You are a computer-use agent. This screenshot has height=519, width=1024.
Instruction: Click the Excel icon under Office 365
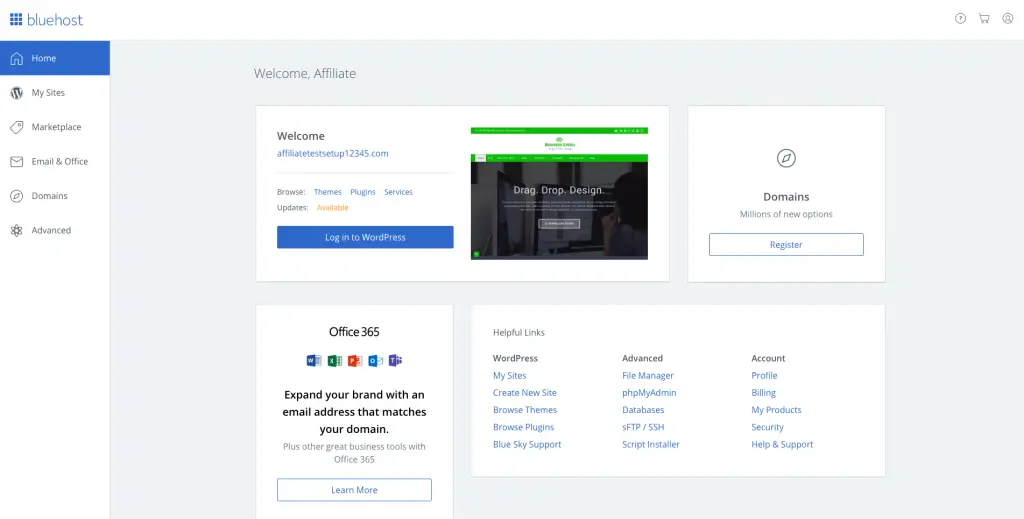tap(334, 360)
